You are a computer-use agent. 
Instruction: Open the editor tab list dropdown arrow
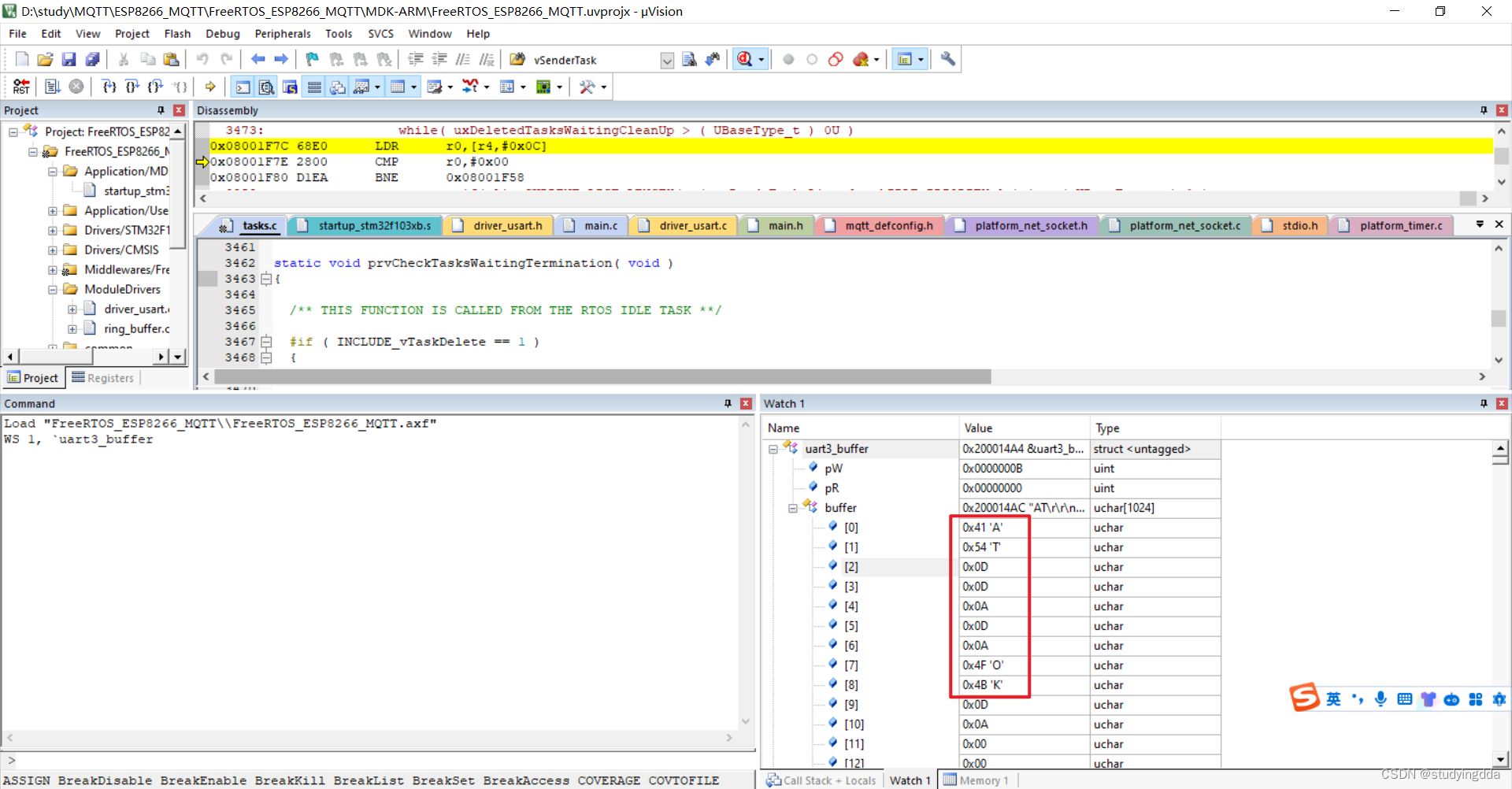(1480, 224)
